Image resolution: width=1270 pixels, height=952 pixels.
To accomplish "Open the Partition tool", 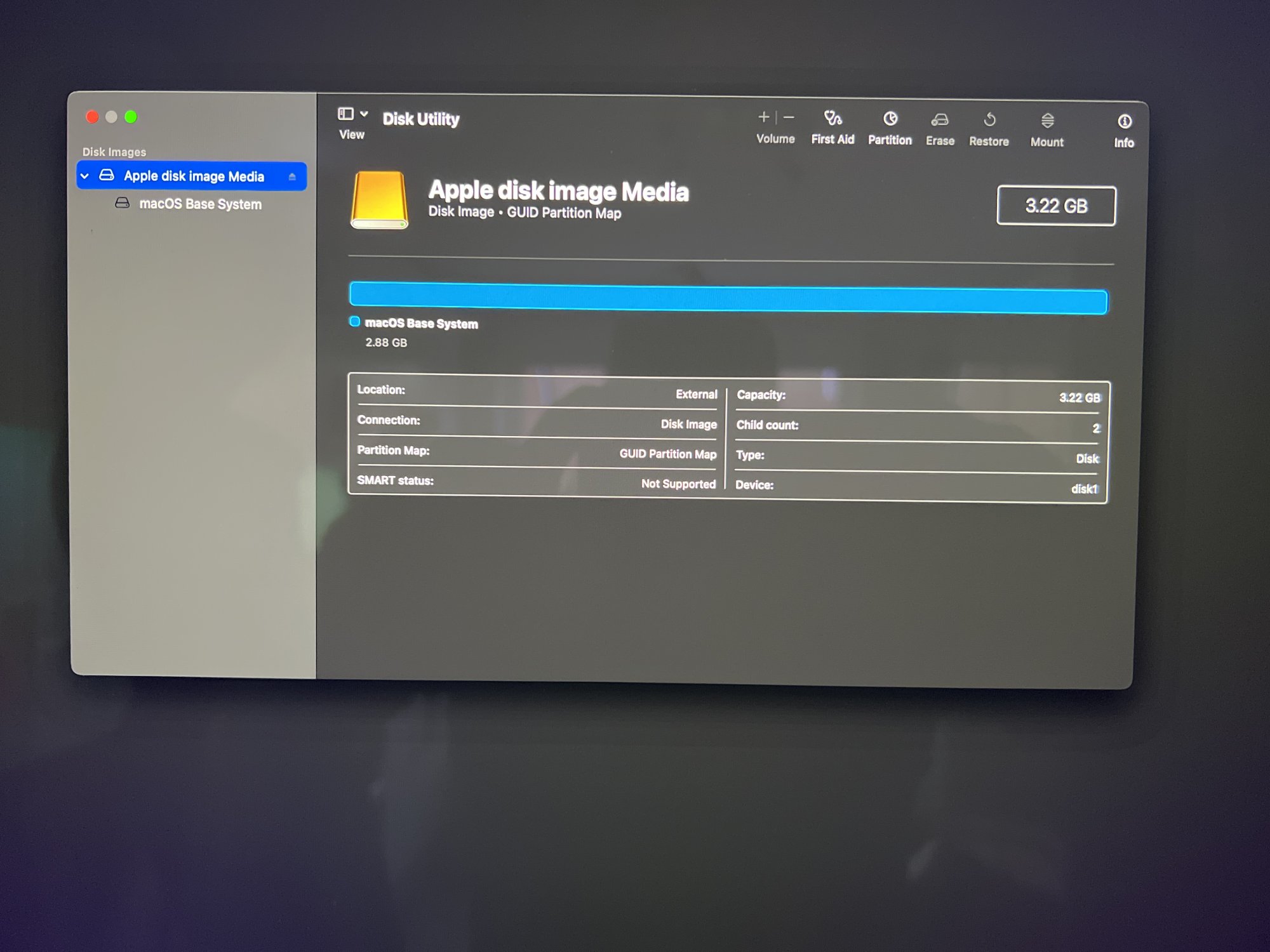I will [890, 119].
